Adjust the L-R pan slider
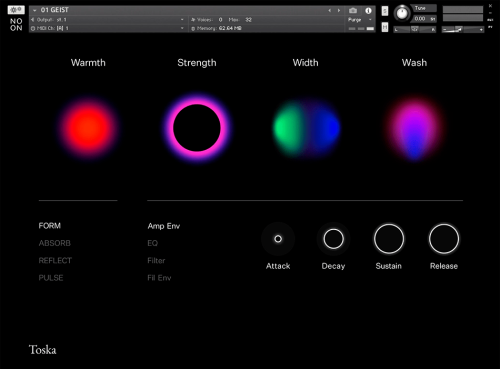This screenshot has height=369, width=500. [x=415, y=30]
